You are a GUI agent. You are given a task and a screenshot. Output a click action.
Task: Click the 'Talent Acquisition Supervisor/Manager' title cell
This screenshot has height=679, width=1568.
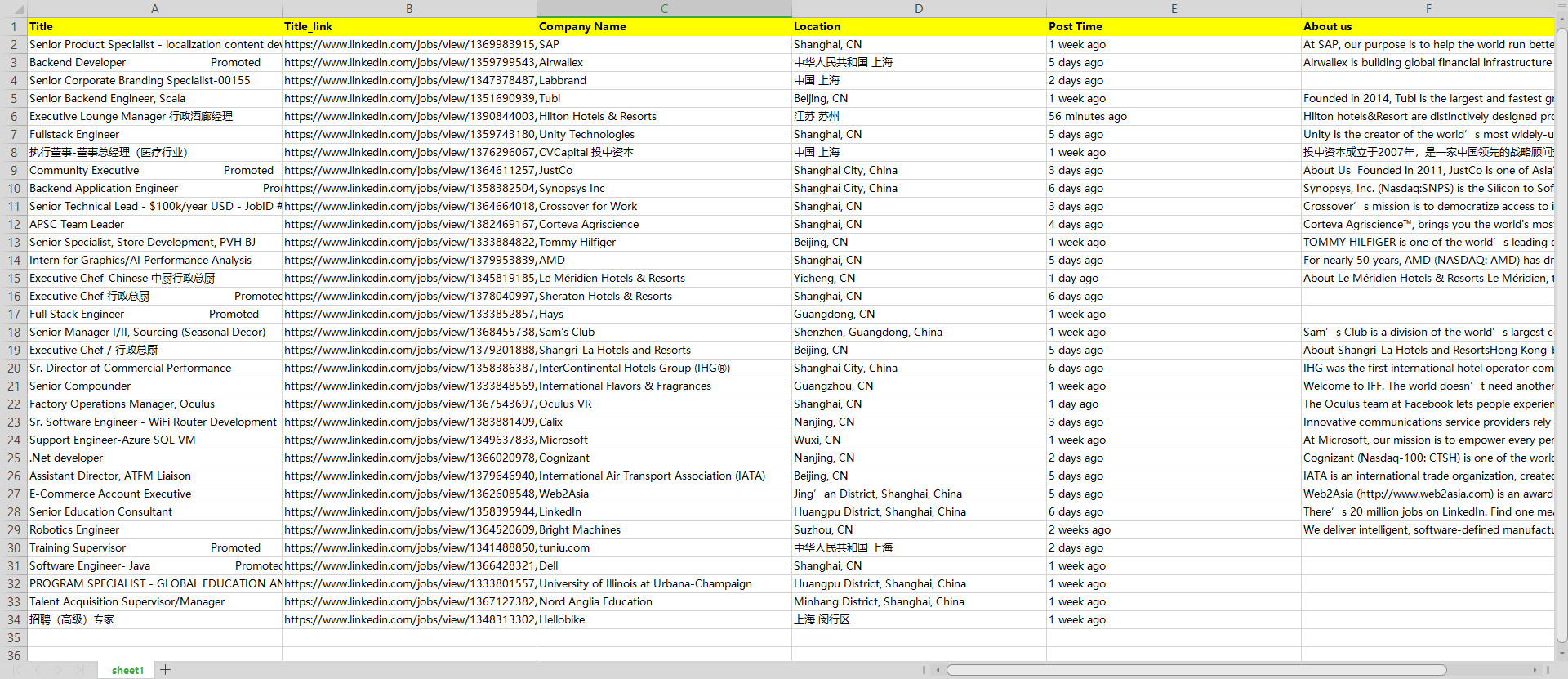click(x=155, y=601)
